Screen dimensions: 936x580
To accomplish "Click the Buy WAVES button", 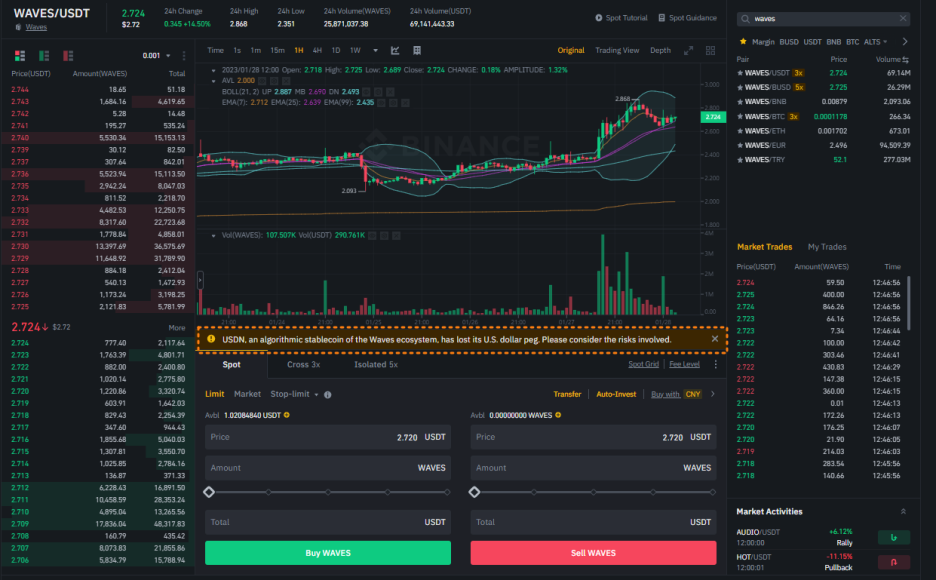I will click(328, 553).
